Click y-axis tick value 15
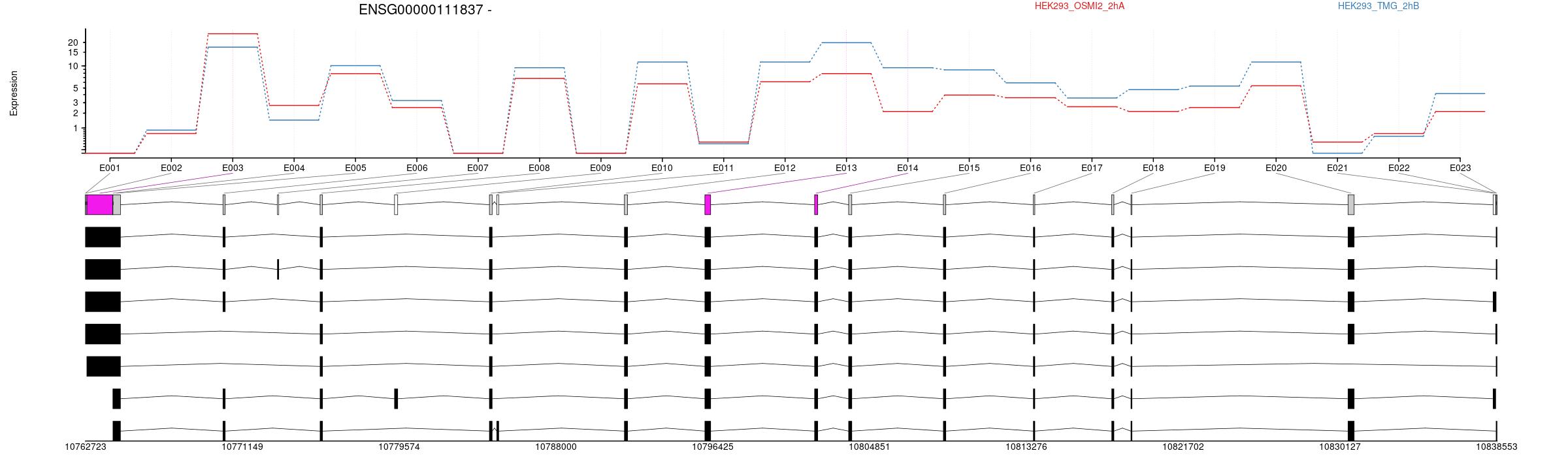 coord(73,52)
